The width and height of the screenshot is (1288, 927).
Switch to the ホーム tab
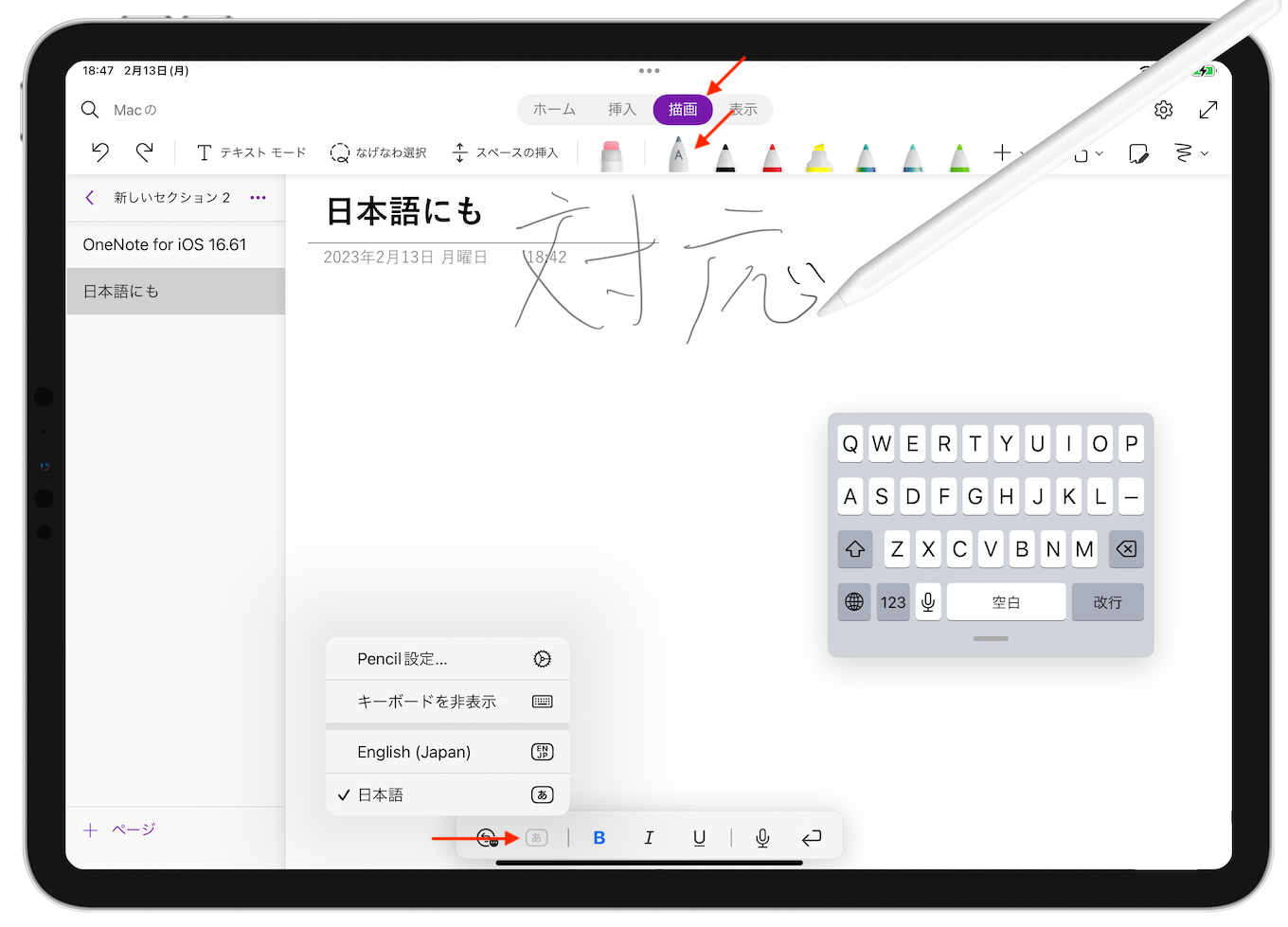[554, 110]
